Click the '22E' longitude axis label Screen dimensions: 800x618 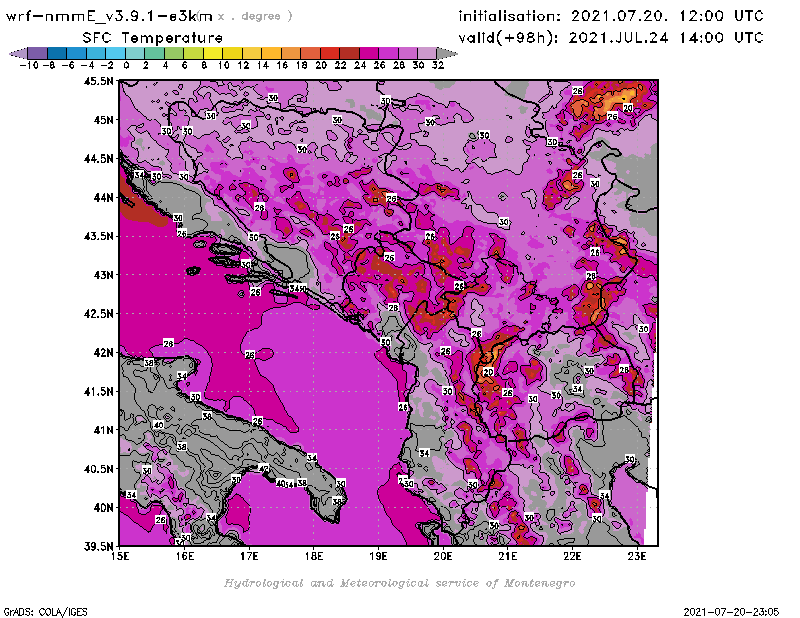pos(572,556)
